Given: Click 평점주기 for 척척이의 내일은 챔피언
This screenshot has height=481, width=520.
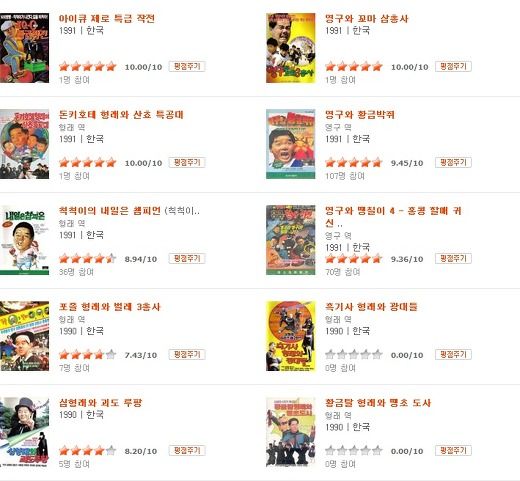Looking at the screenshot, I should (x=187, y=258).
